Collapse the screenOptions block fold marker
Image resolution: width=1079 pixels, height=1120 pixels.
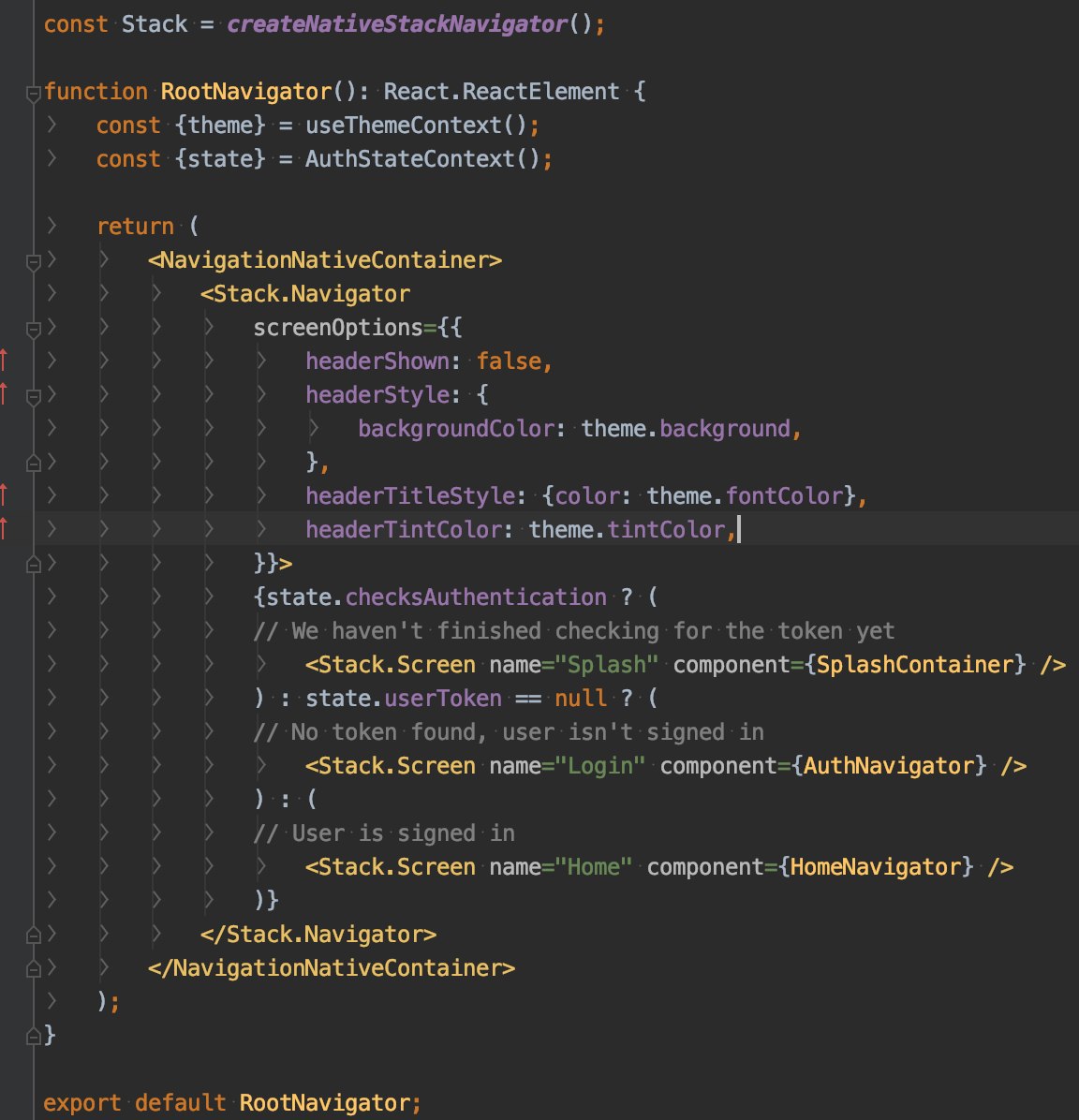click(33, 330)
